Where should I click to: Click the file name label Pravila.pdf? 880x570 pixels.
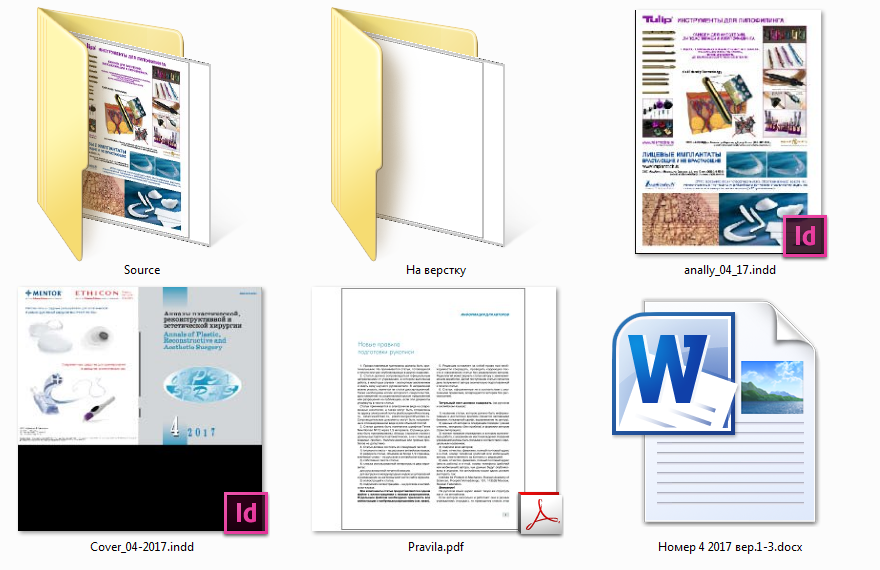click(x=436, y=546)
